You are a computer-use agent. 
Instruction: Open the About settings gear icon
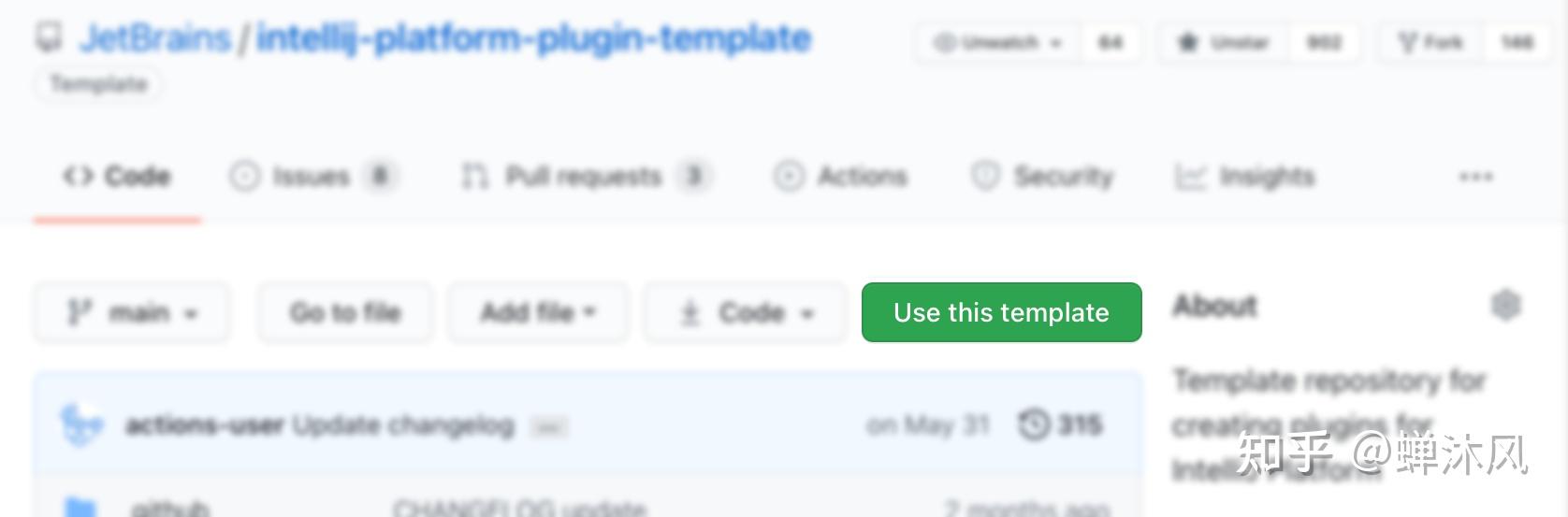point(1505,305)
